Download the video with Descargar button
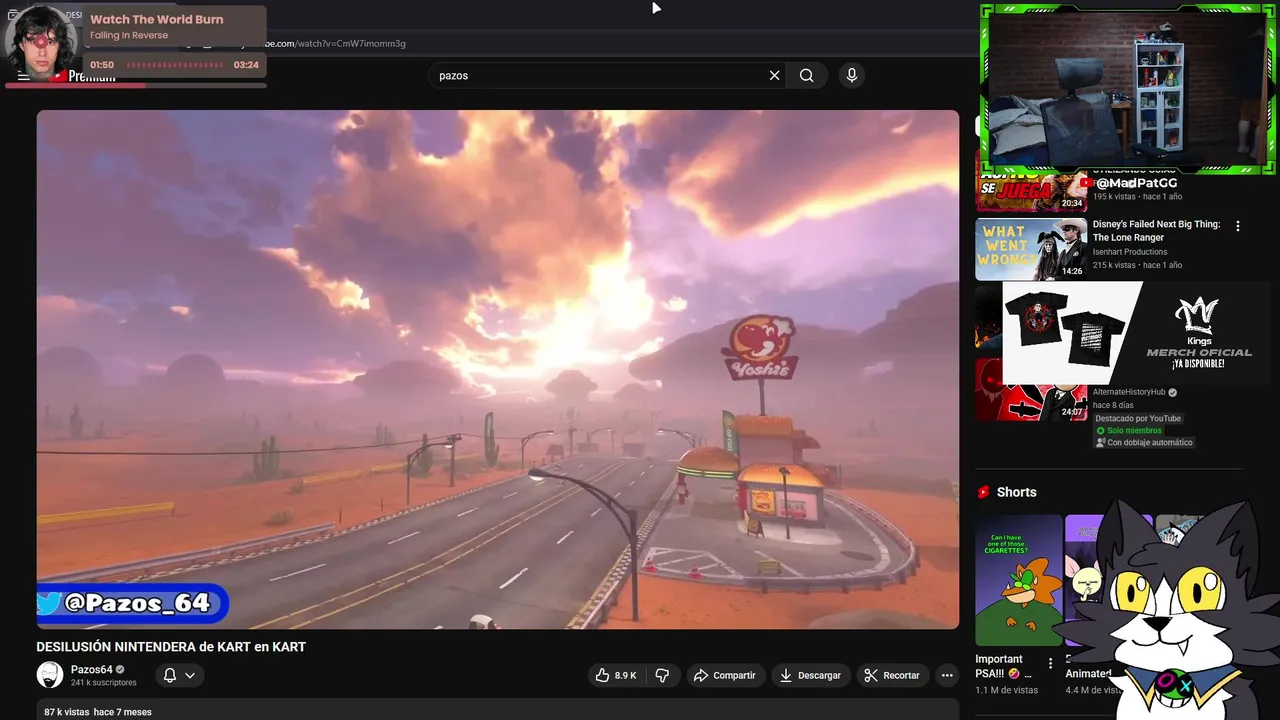The height and width of the screenshot is (720, 1280). [x=809, y=675]
